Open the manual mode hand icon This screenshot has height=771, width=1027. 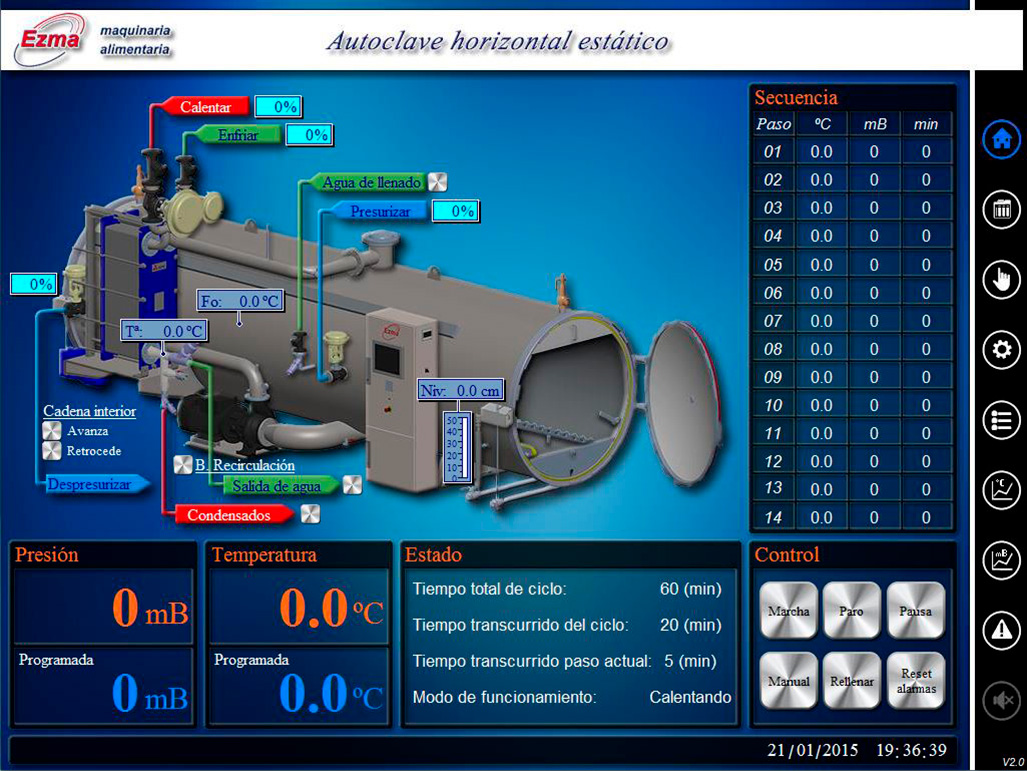pos(1001,280)
